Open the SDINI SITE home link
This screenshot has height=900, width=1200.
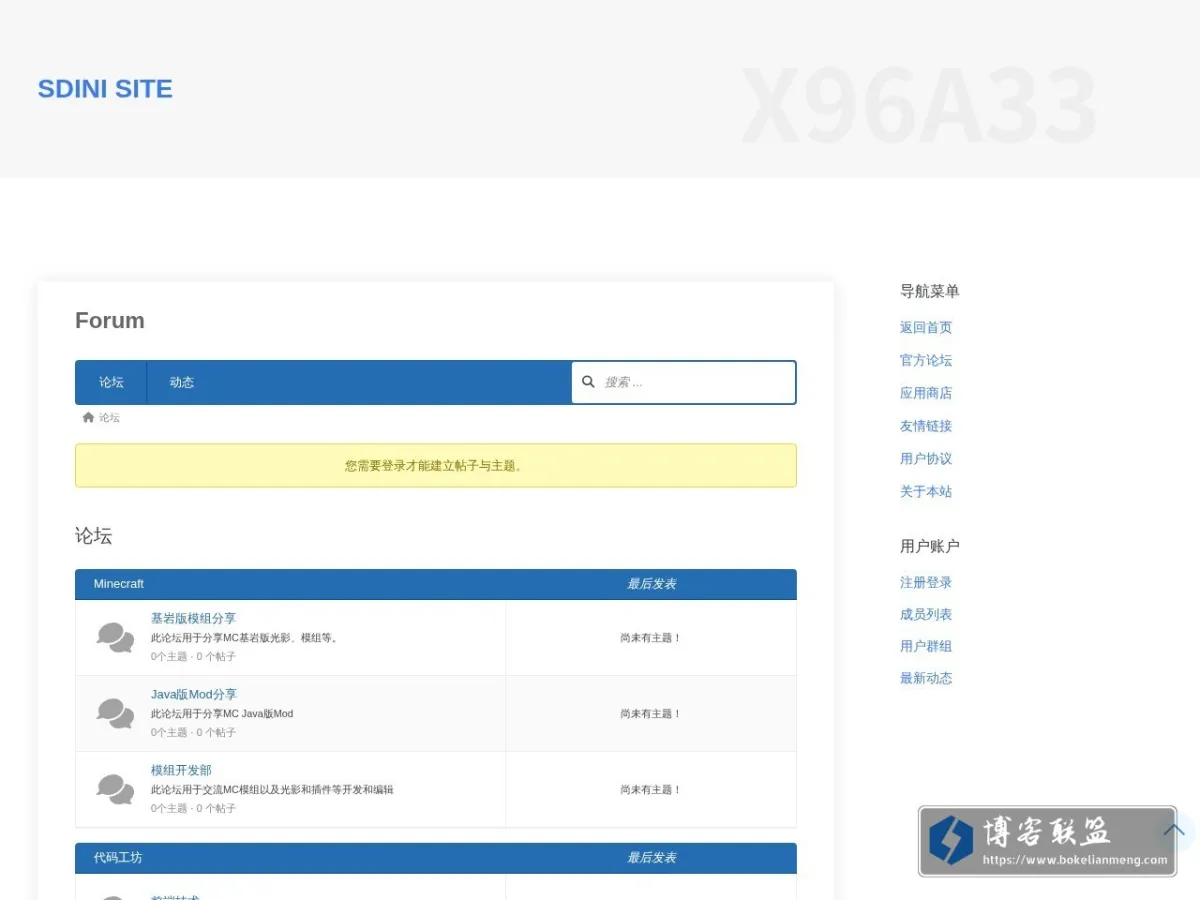(105, 89)
